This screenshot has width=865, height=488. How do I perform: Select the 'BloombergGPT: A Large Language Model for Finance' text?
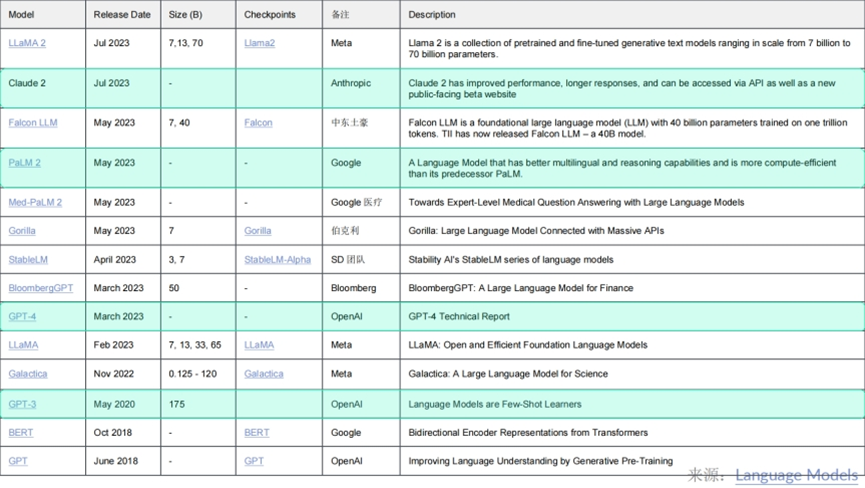(521, 288)
